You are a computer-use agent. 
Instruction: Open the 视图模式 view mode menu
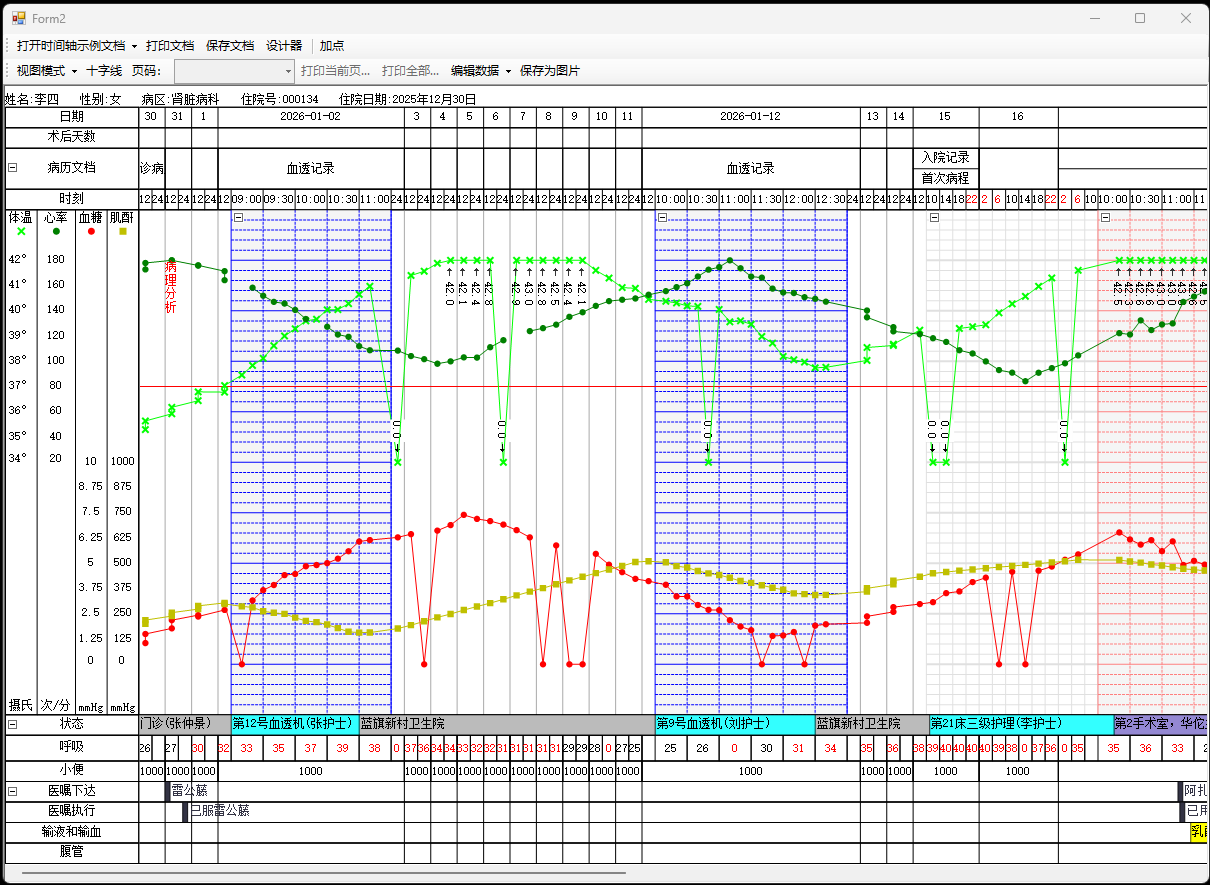[47, 71]
